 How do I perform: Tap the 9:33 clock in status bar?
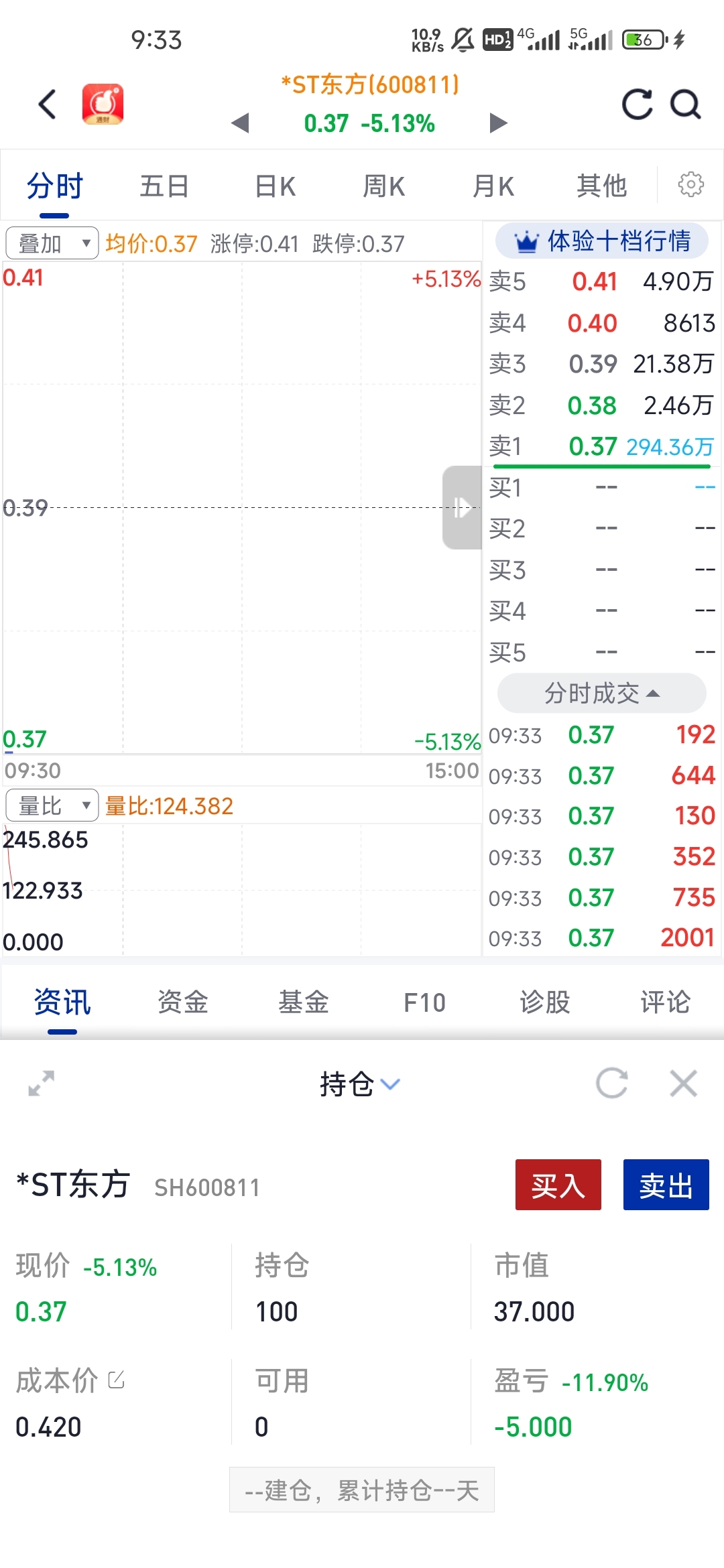click(156, 40)
